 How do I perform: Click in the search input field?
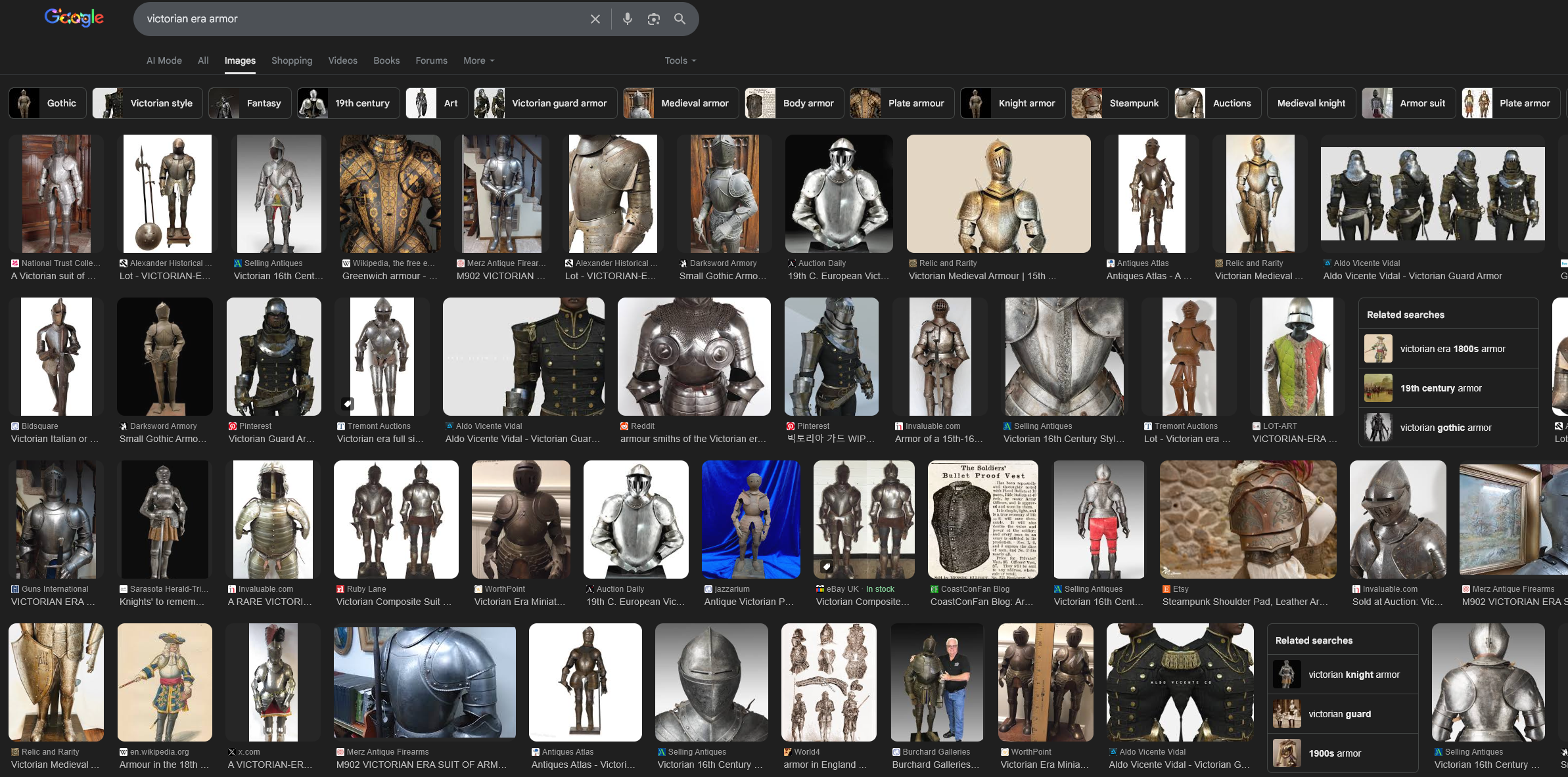coord(361,19)
